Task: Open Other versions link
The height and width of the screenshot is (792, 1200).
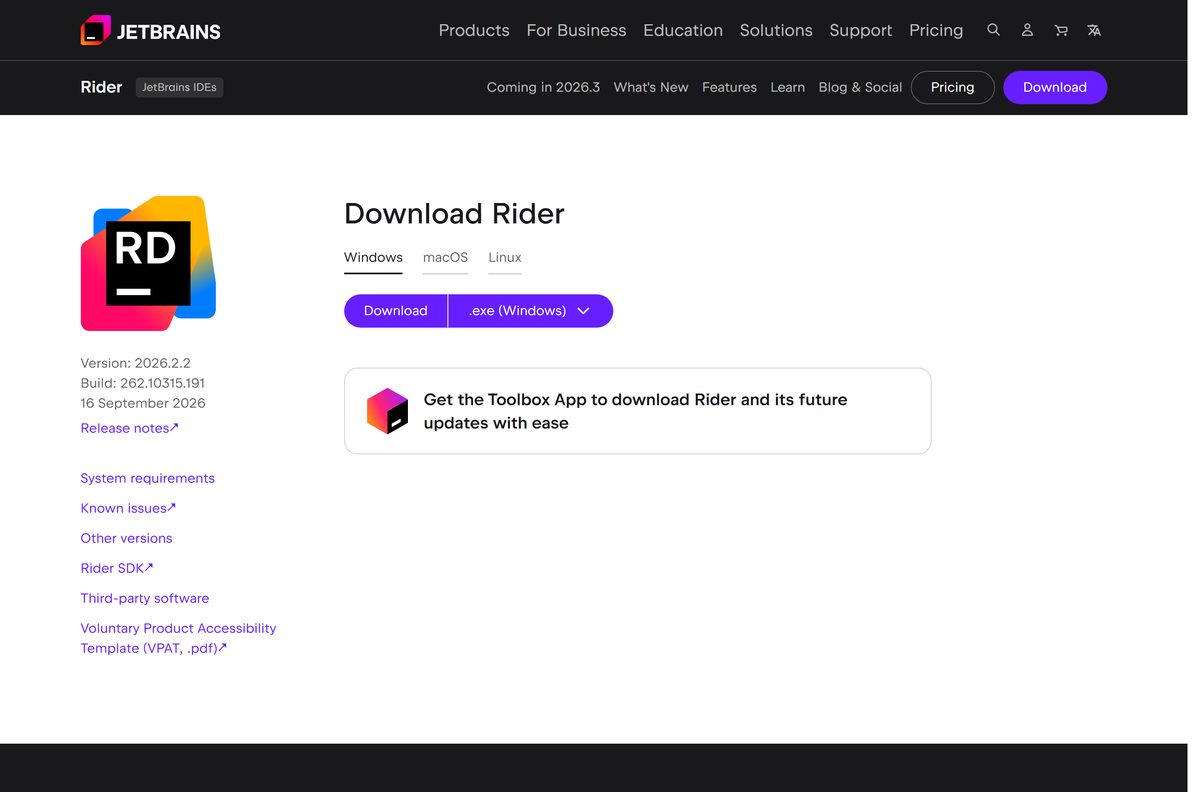Action: (x=126, y=538)
